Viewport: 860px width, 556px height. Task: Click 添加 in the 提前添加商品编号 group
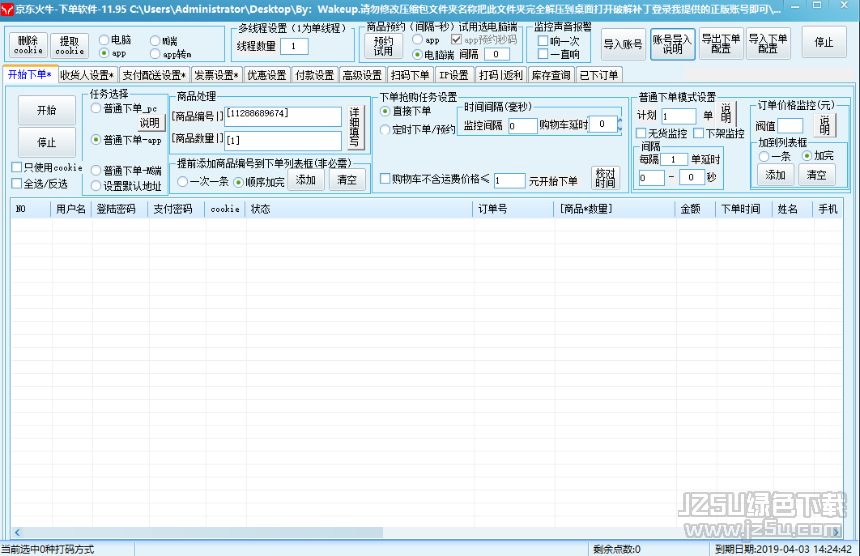point(305,180)
